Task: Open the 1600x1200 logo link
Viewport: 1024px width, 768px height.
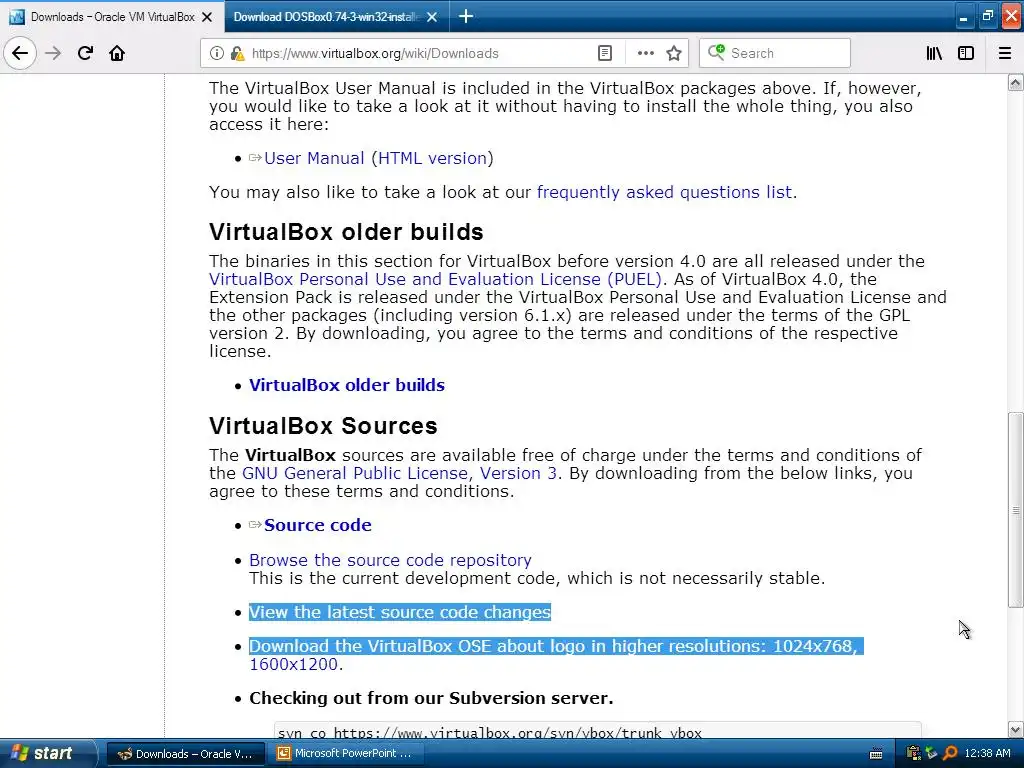Action: point(293,664)
